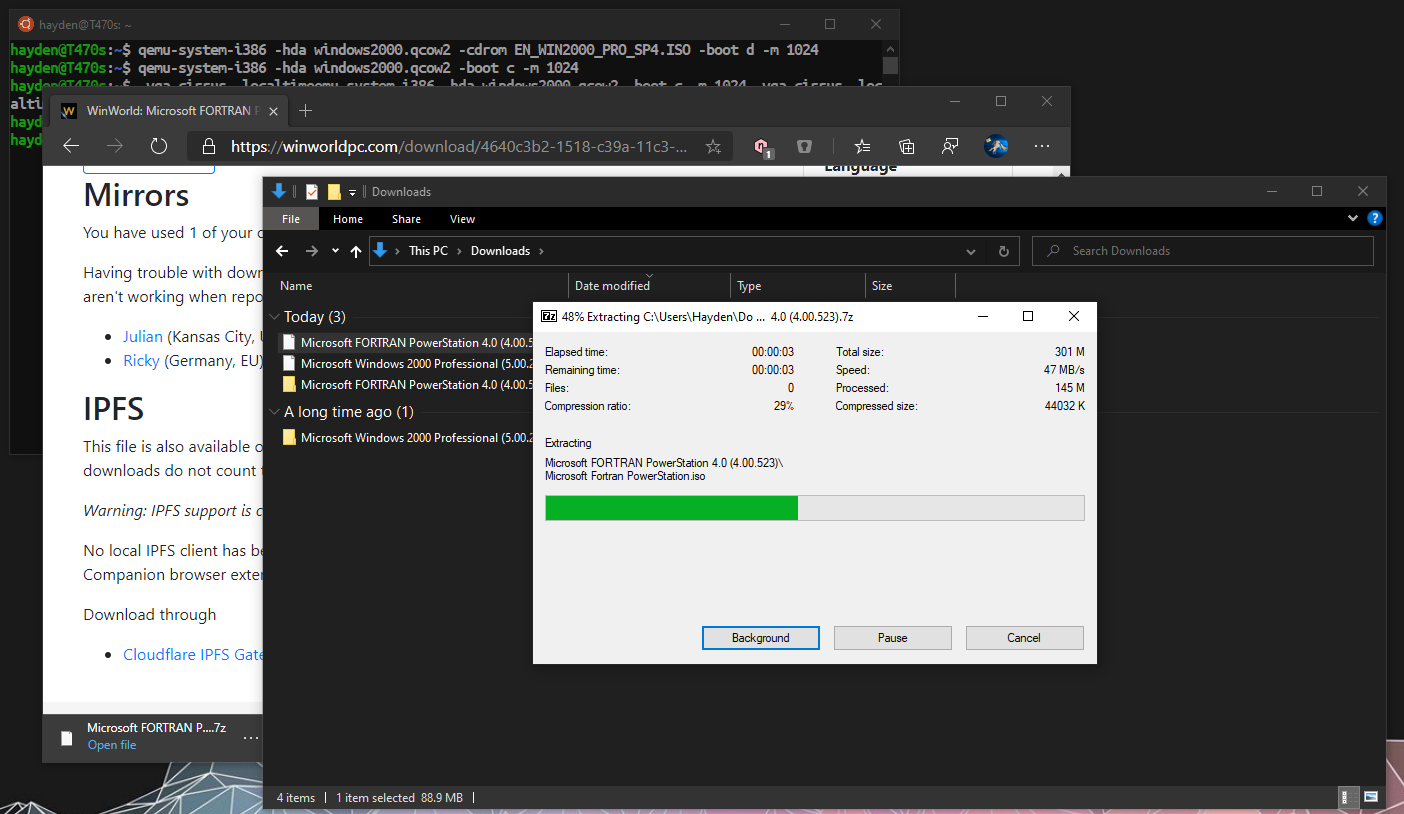The width and height of the screenshot is (1404, 814).
Task: Click the Ubuntu terminal title icon
Action: click(x=25, y=24)
